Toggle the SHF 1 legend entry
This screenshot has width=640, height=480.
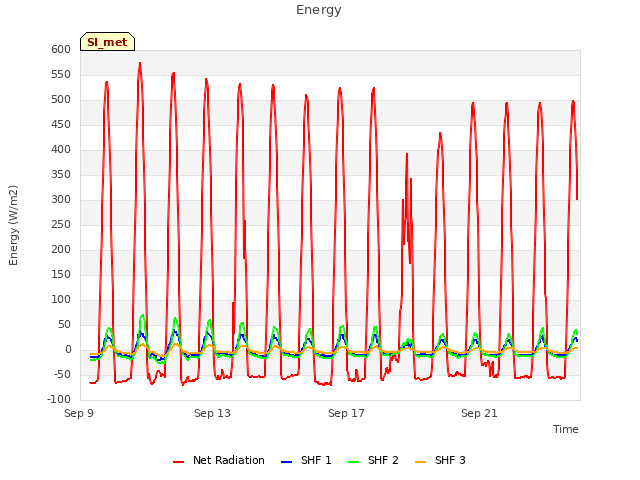click(x=307, y=460)
